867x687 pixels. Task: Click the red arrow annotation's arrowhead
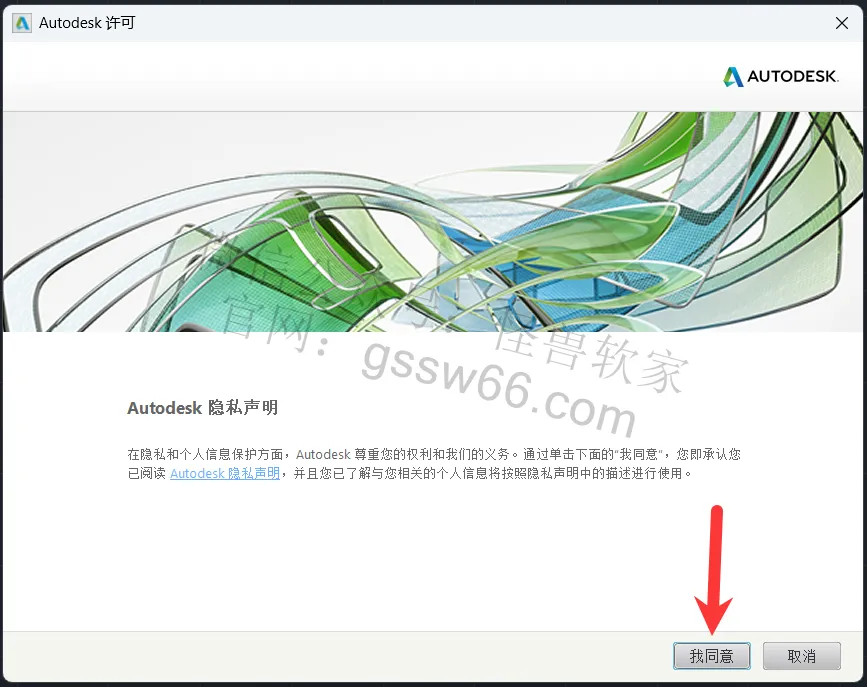tap(713, 615)
